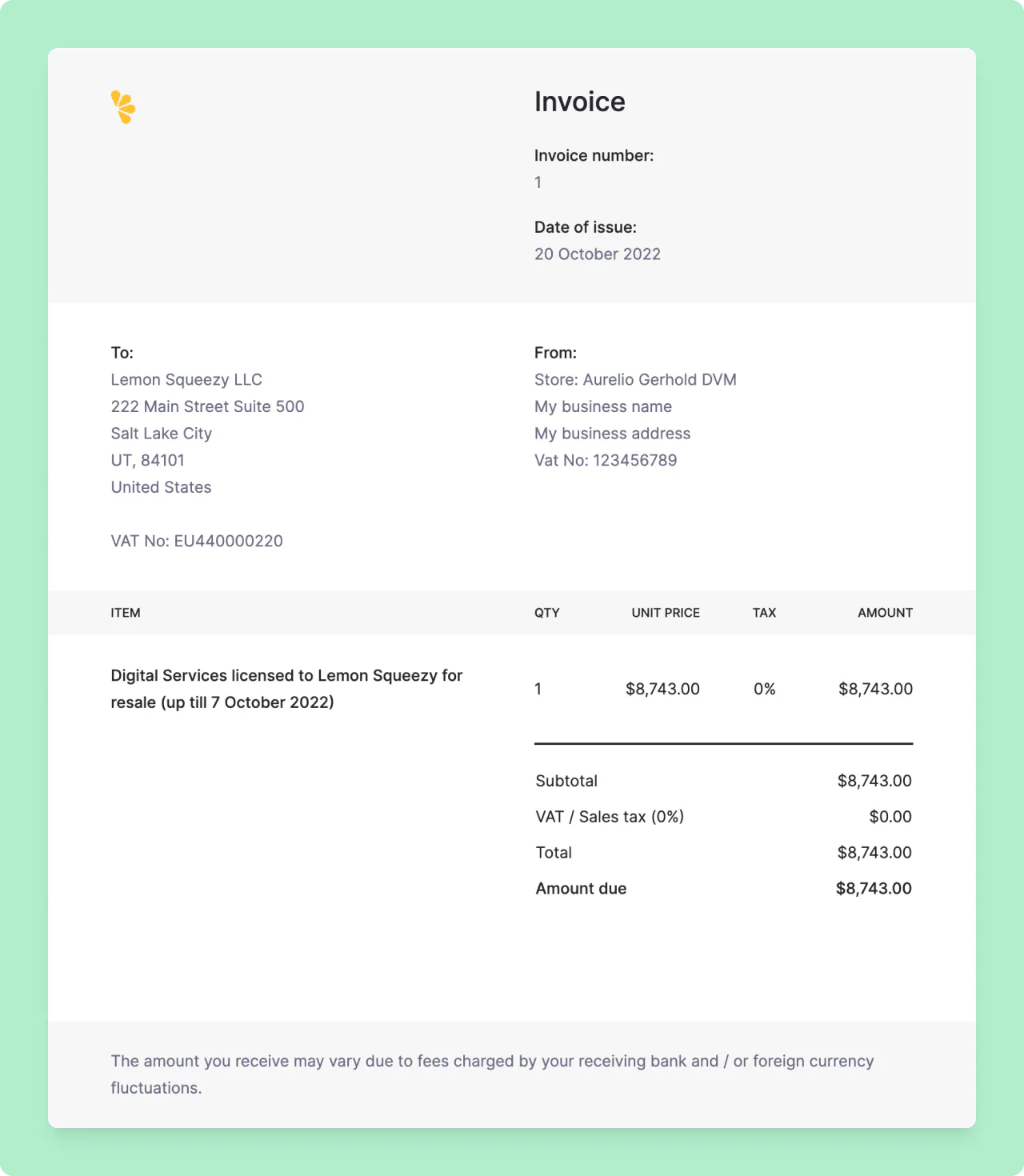The image size is (1024, 1176).
Task: Click Store: Aurelio Gerhold DVM line
Action: (x=635, y=379)
